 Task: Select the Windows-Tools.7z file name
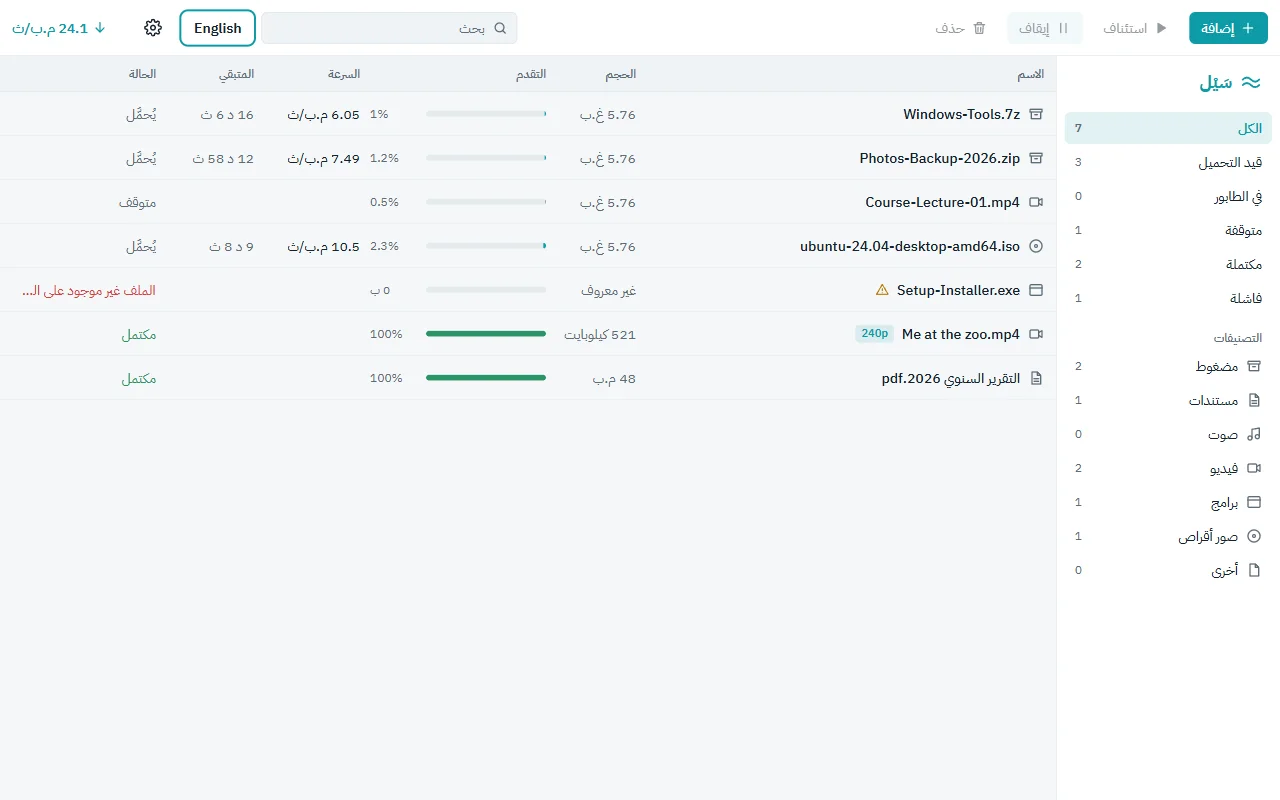961,114
